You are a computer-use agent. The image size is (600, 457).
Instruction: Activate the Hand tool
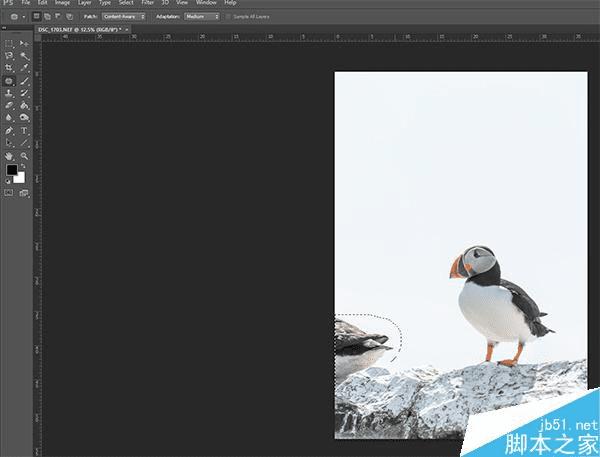point(9,156)
